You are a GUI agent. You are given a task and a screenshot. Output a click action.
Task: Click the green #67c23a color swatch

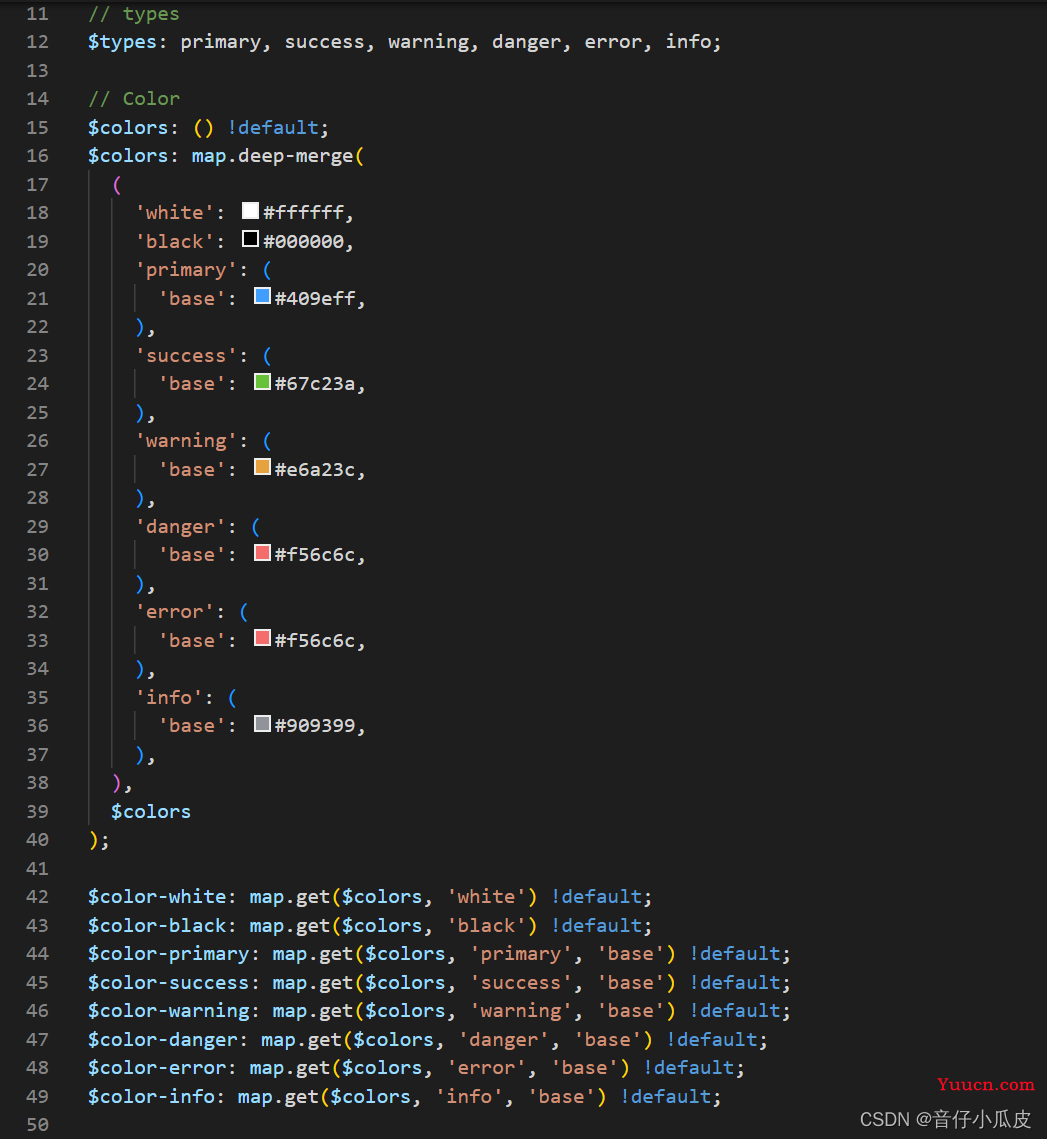262,381
